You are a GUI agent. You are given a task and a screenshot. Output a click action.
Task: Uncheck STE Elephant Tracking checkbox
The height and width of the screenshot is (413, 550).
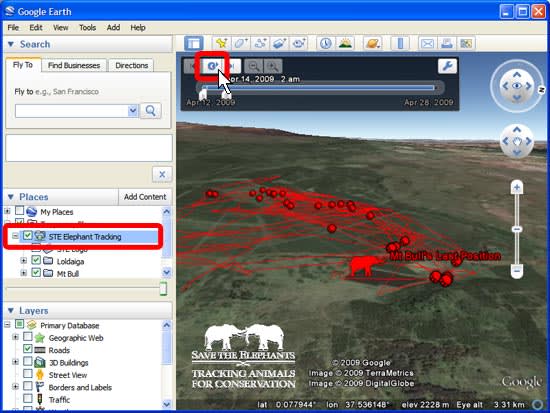pos(27,236)
